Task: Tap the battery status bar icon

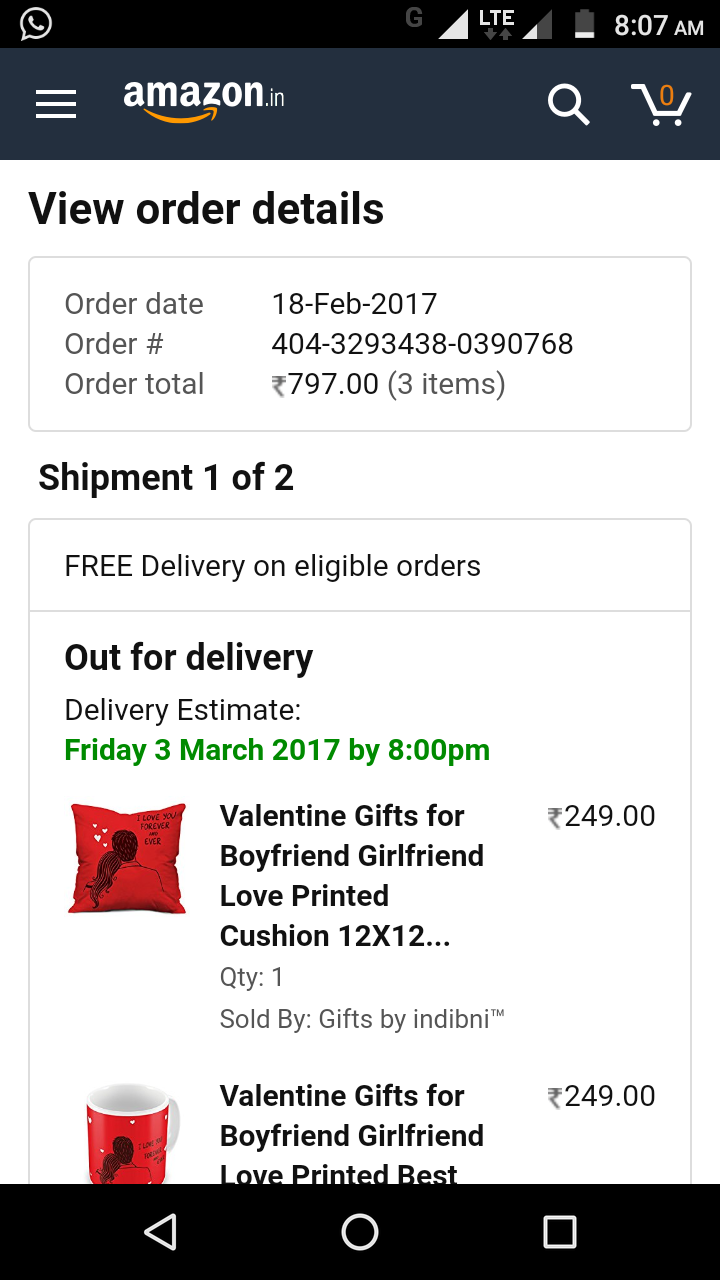Action: pos(585,24)
